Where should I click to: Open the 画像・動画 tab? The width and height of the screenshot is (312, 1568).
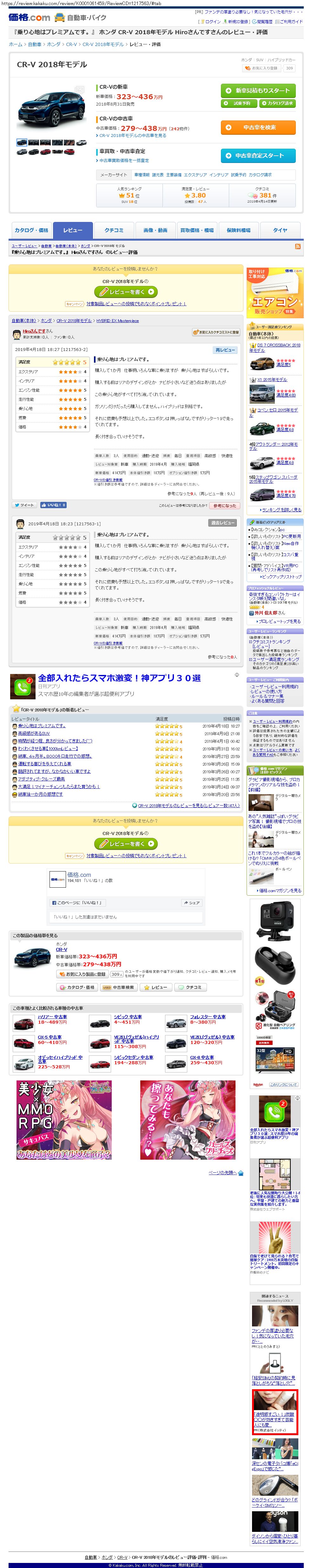pos(156,231)
